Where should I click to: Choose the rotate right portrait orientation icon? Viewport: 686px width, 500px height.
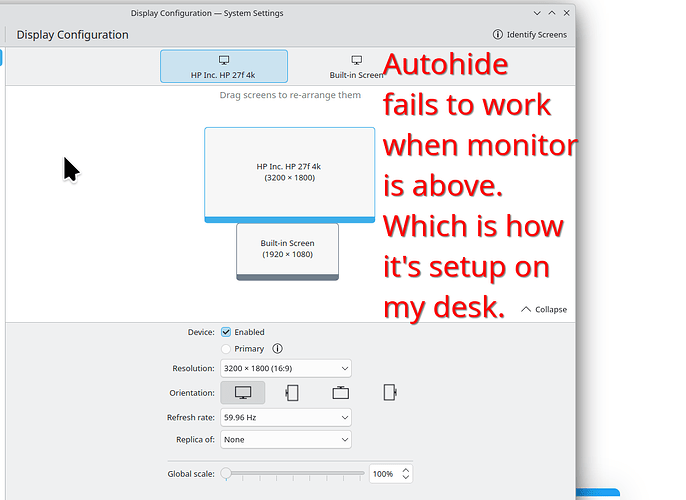pos(389,392)
